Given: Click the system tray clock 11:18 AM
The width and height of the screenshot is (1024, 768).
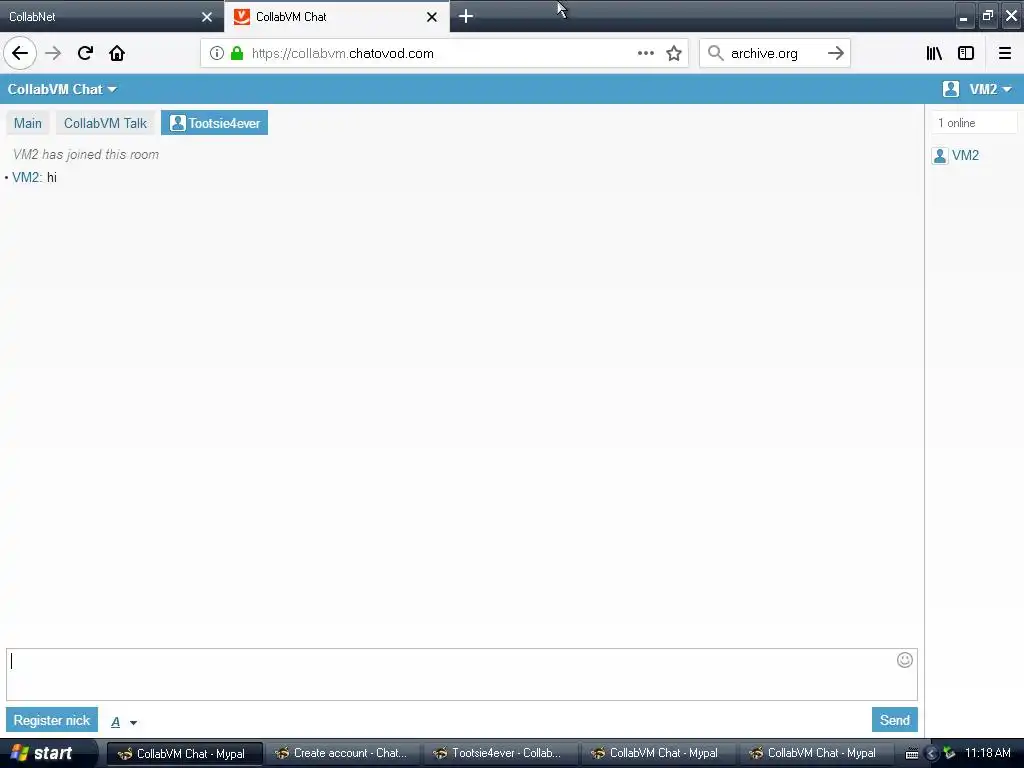Looking at the screenshot, I should [x=988, y=753].
